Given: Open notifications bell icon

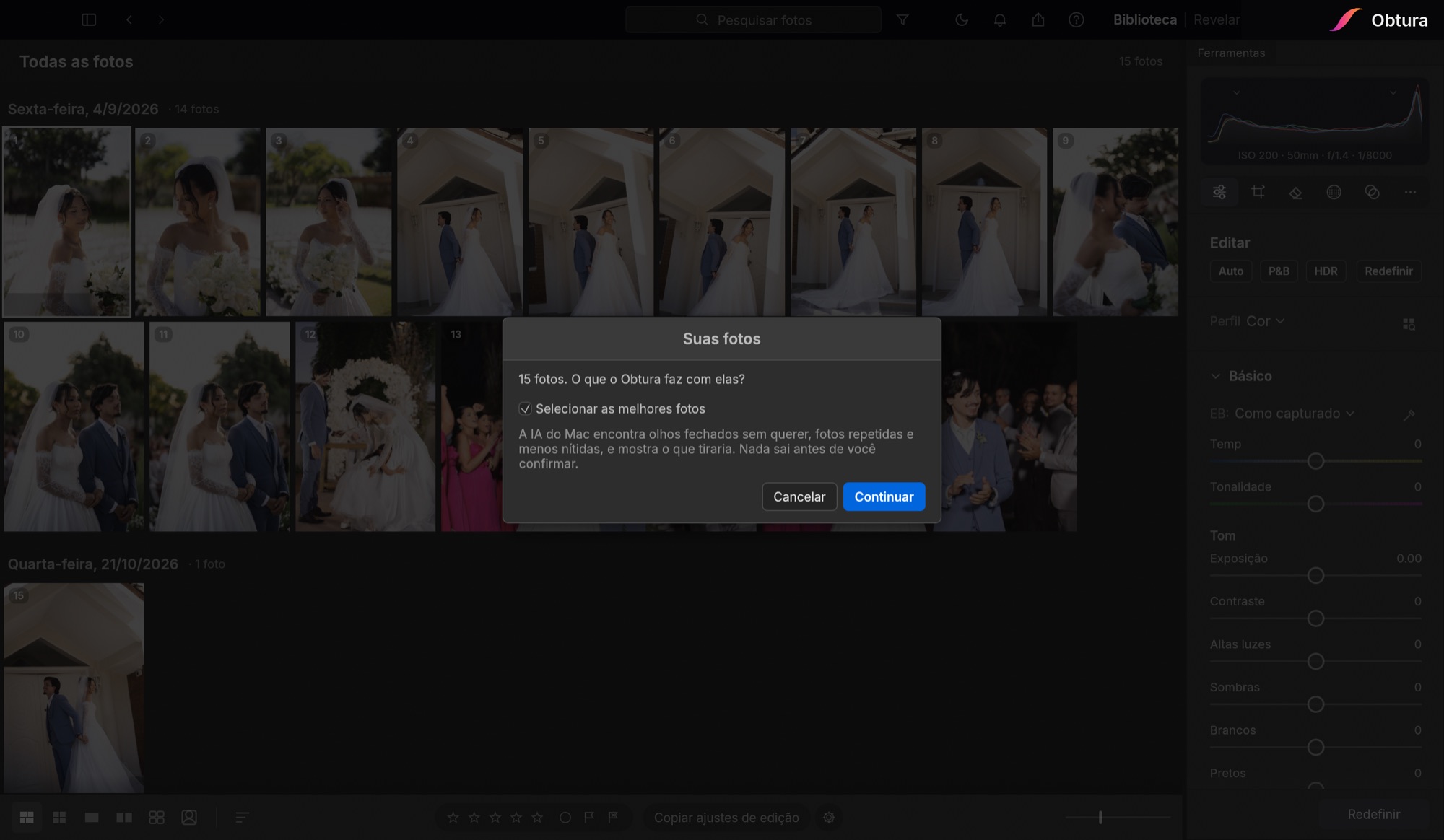Looking at the screenshot, I should (x=1000, y=19).
